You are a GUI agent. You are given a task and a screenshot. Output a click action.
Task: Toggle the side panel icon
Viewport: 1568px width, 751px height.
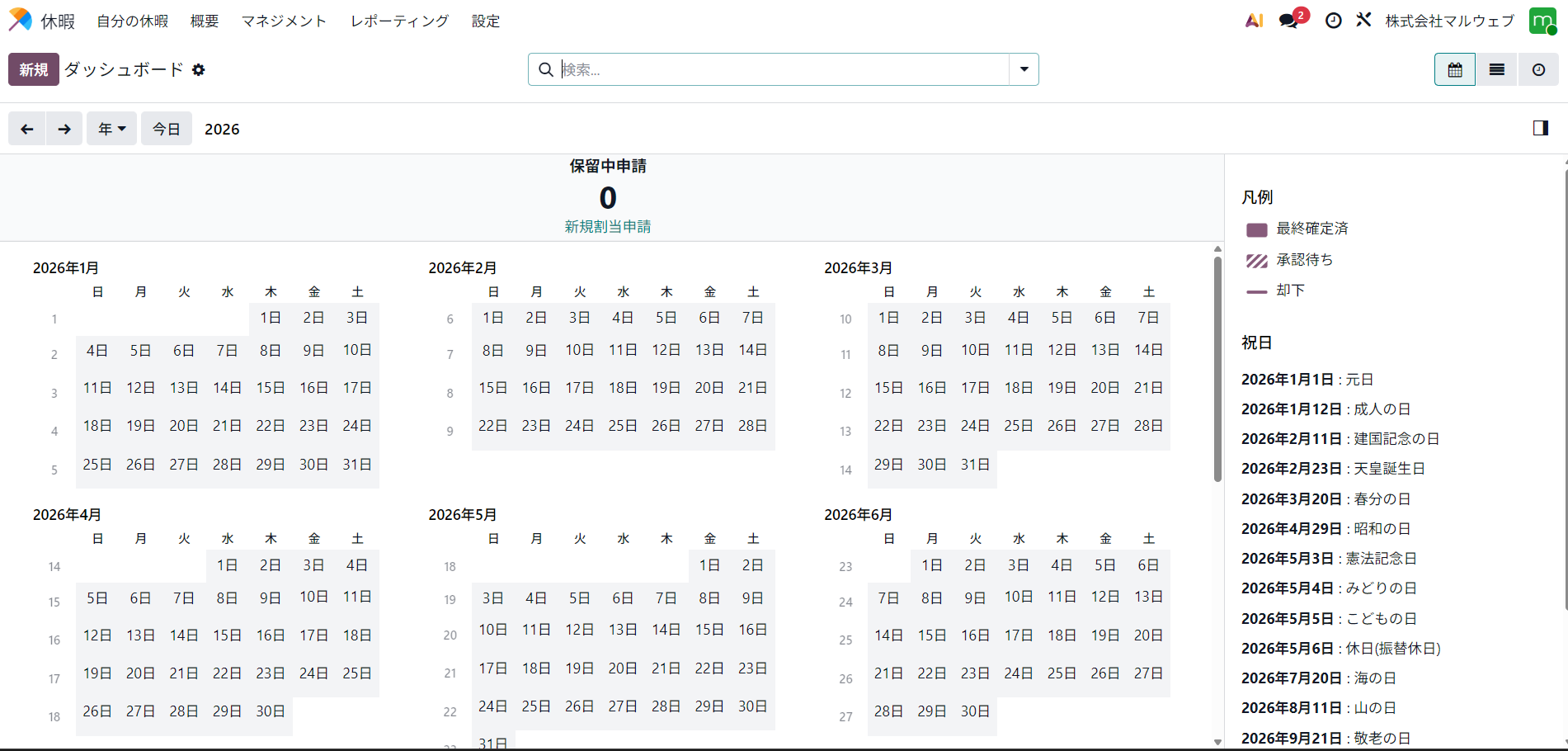[x=1540, y=128]
